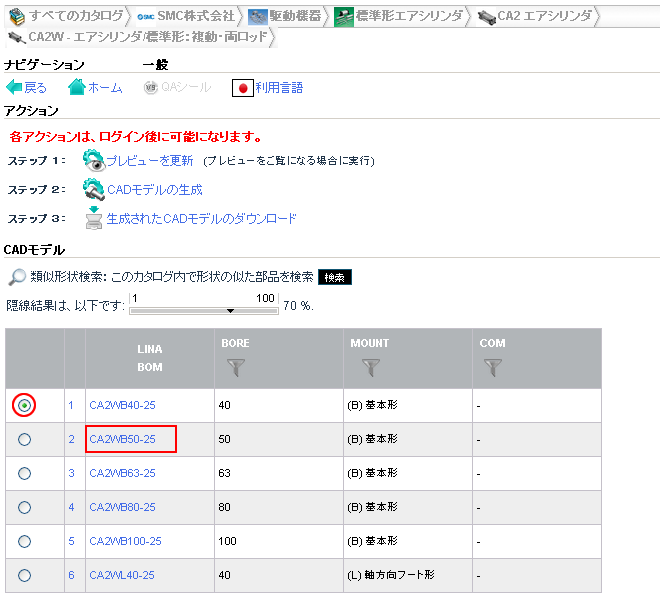Open the BORE column filter
660x593 pixels.
236,368
